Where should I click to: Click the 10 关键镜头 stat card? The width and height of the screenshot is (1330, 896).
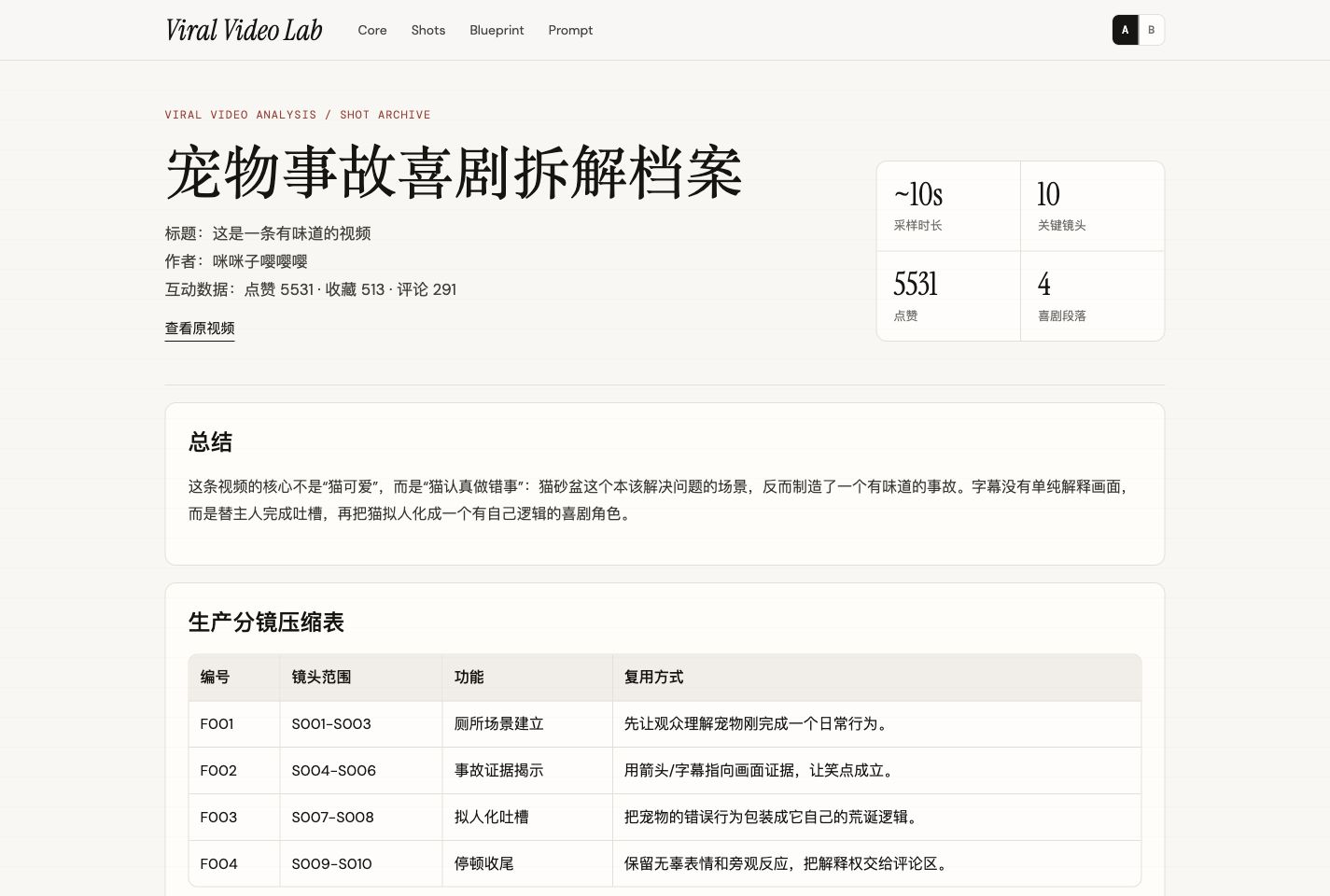[x=1092, y=206]
